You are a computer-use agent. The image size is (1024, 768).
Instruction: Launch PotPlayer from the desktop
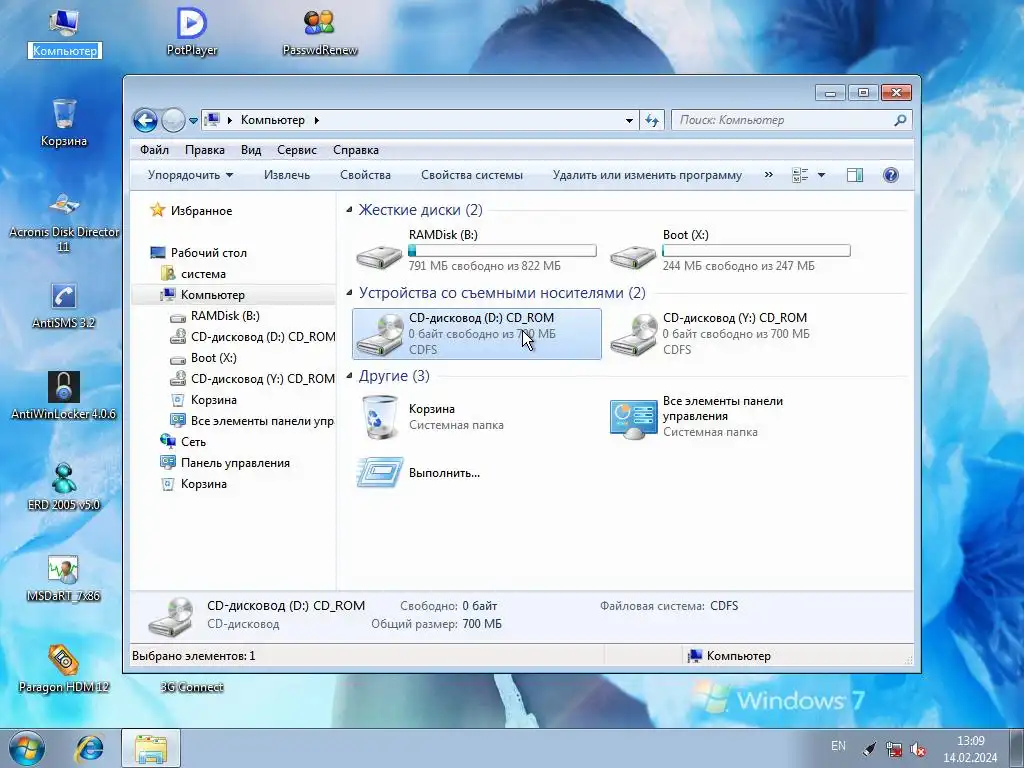(192, 31)
